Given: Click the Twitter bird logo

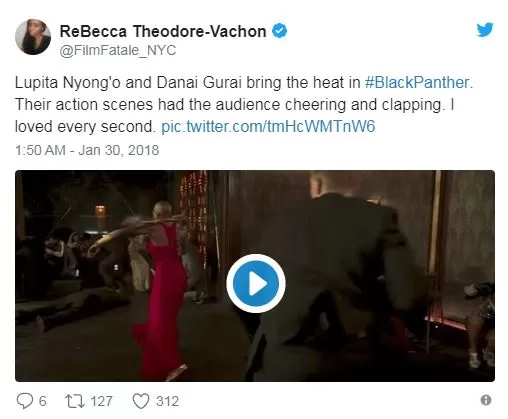Looking at the screenshot, I should [485, 30].
